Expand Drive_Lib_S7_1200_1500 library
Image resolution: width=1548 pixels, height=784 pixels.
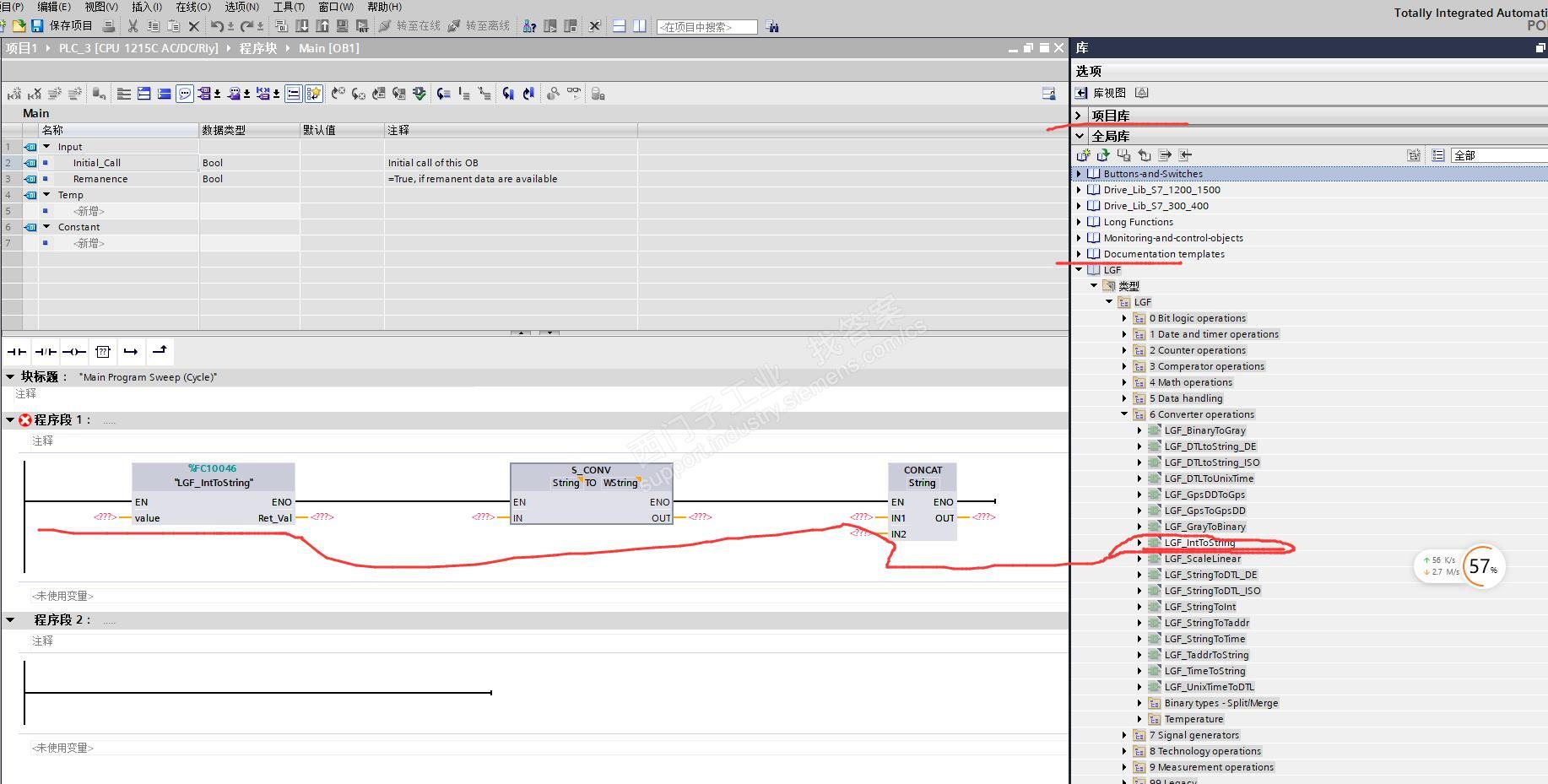pyautogui.click(x=1079, y=190)
